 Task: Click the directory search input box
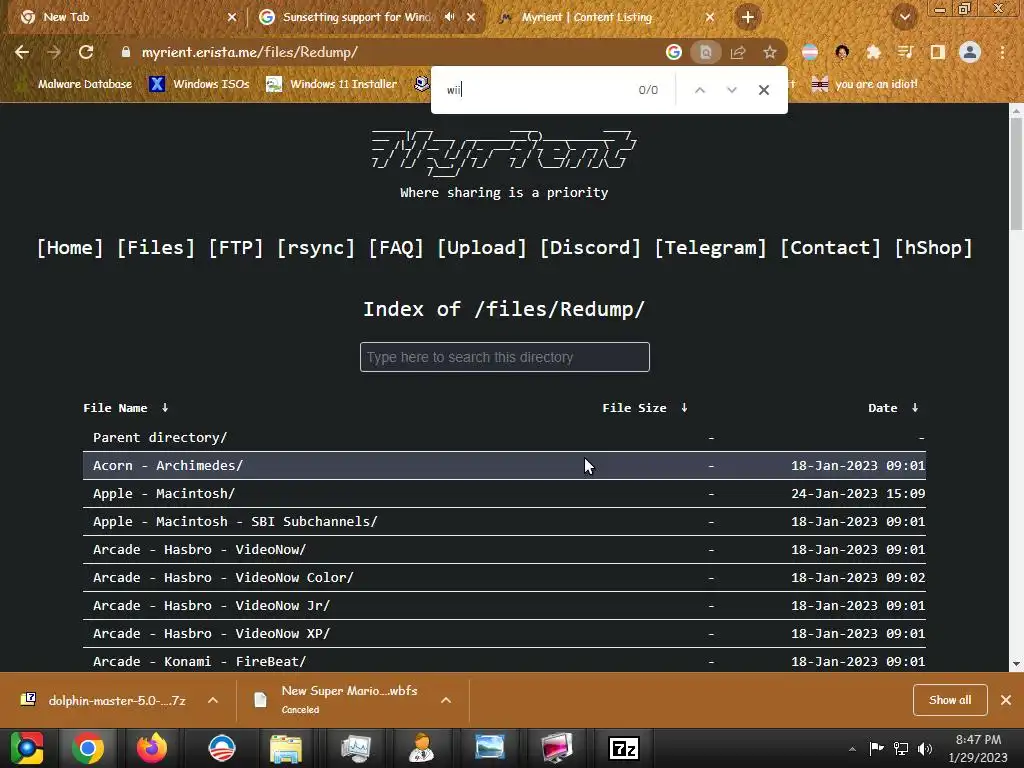pyautogui.click(x=505, y=357)
